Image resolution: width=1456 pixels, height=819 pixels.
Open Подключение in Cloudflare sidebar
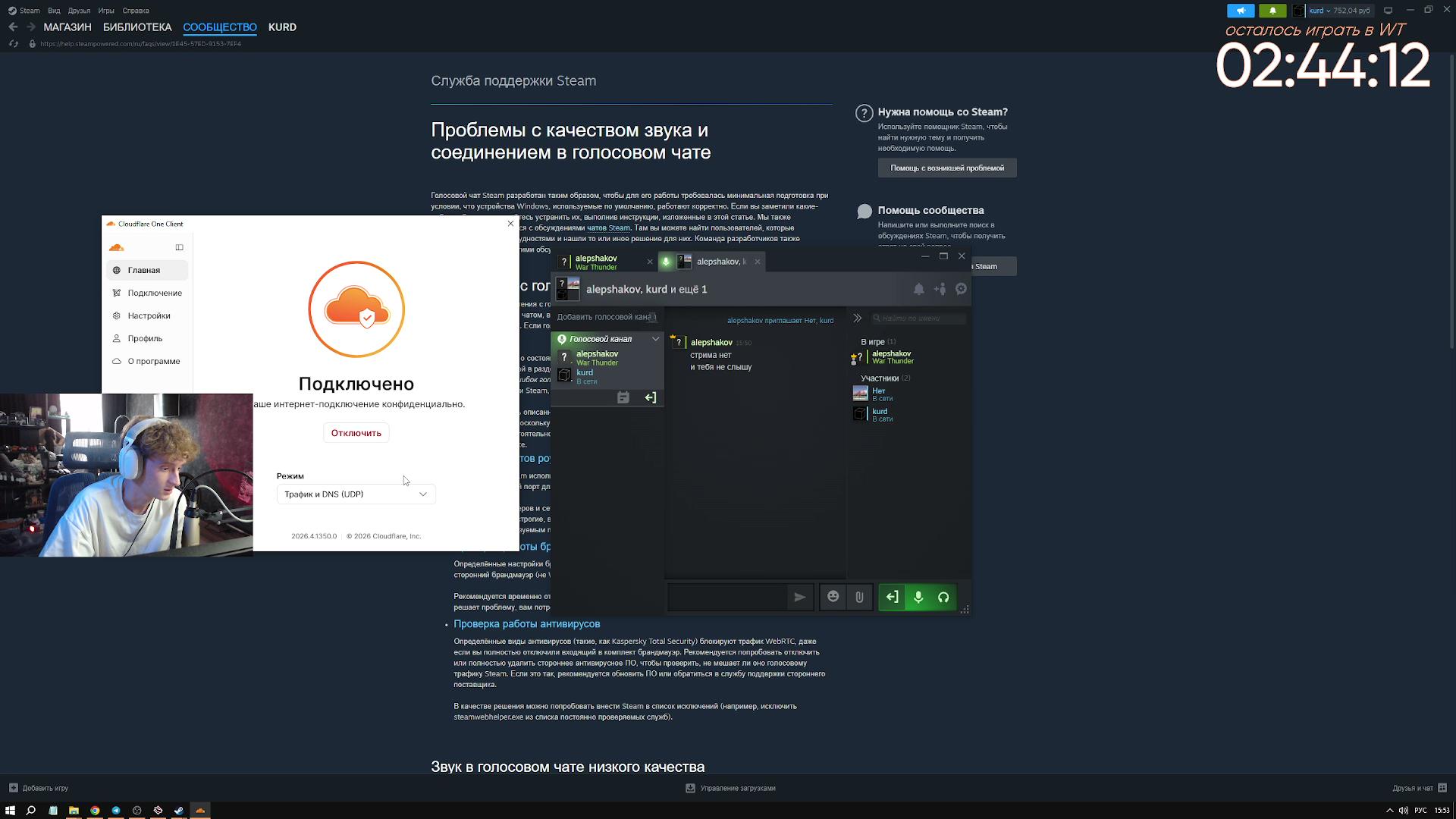pyautogui.click(x=147, y=293)
